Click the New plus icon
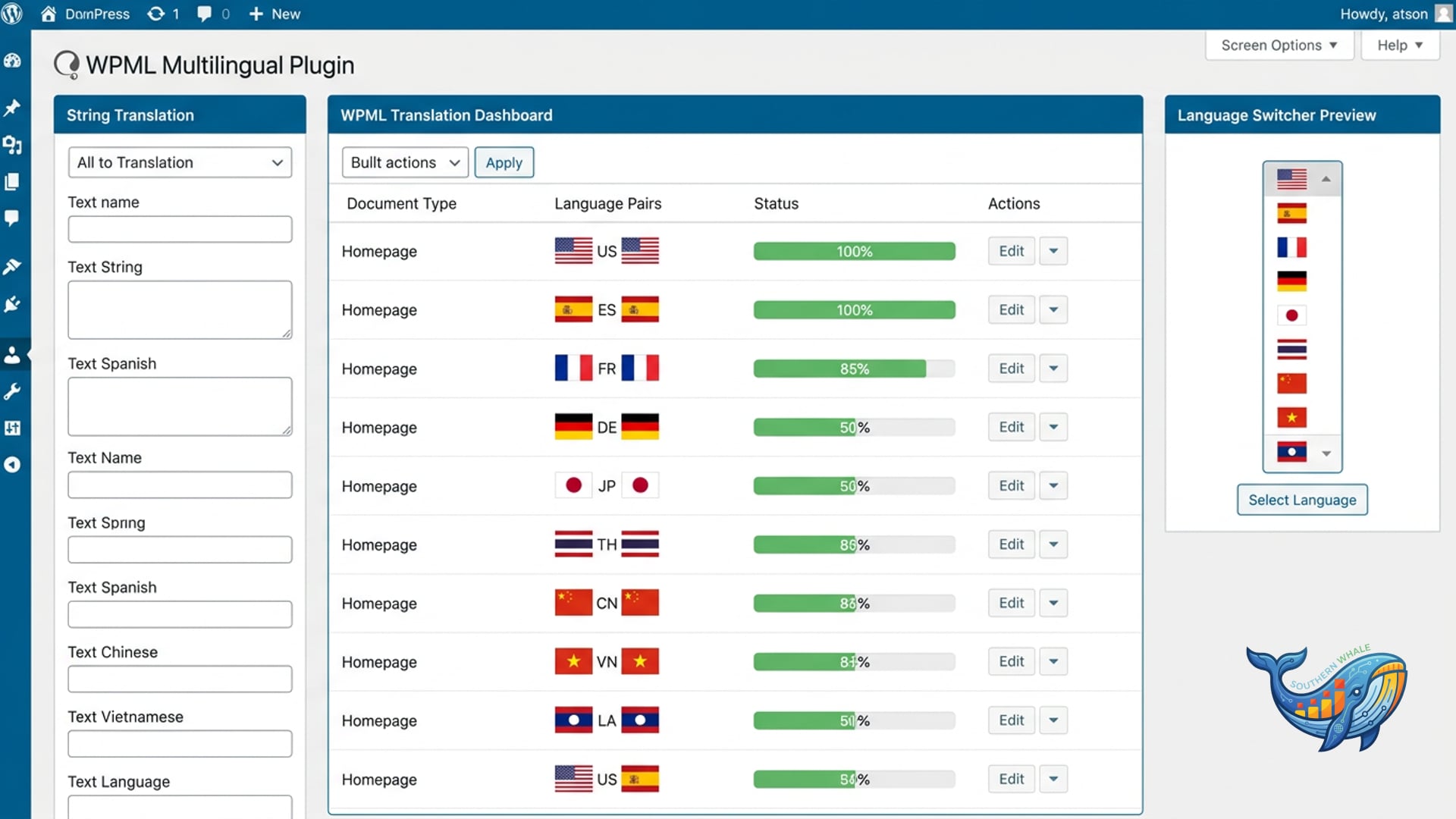The height and width of the screenshot is (819, 1456). click(256, 14)
